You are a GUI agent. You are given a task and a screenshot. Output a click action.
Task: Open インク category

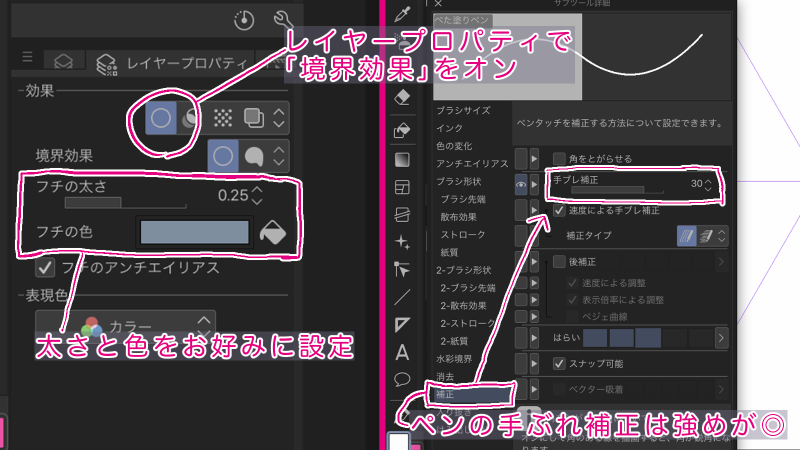point(449,128)
